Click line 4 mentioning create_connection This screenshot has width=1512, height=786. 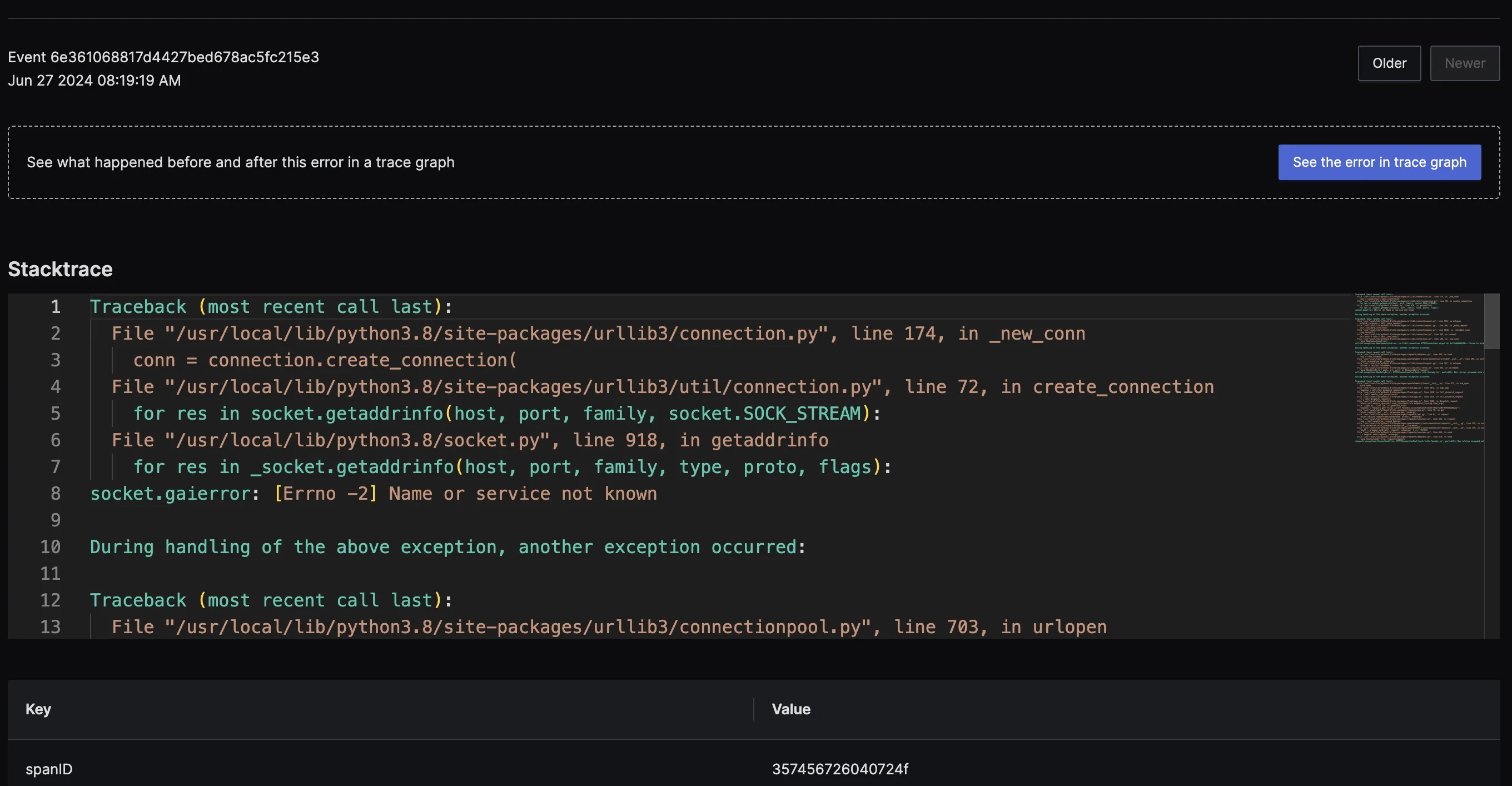663,387
